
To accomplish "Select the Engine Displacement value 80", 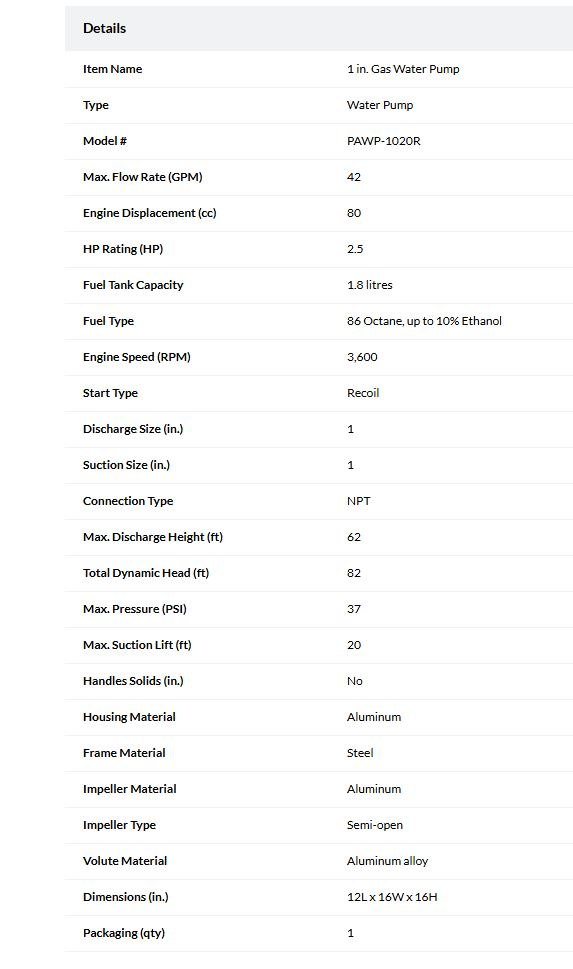I will pyautogui.click(x=354, y=213).
